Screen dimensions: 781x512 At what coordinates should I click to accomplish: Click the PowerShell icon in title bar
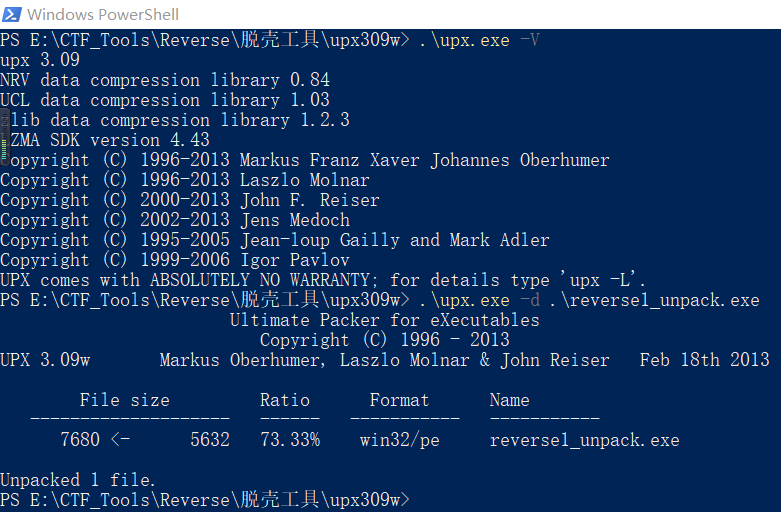(x=12, y=14)
